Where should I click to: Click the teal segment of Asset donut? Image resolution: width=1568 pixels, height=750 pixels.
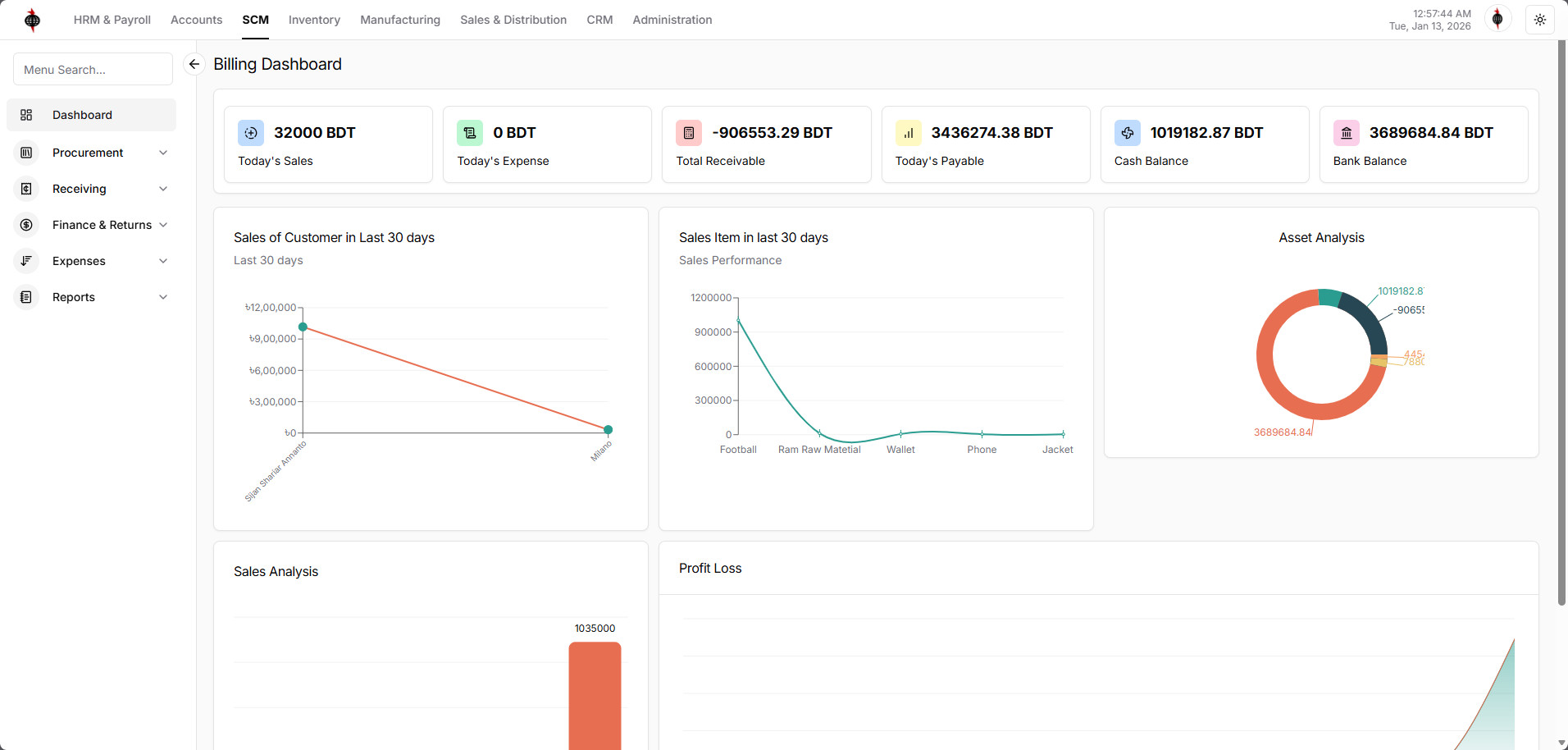point(1329,297)
